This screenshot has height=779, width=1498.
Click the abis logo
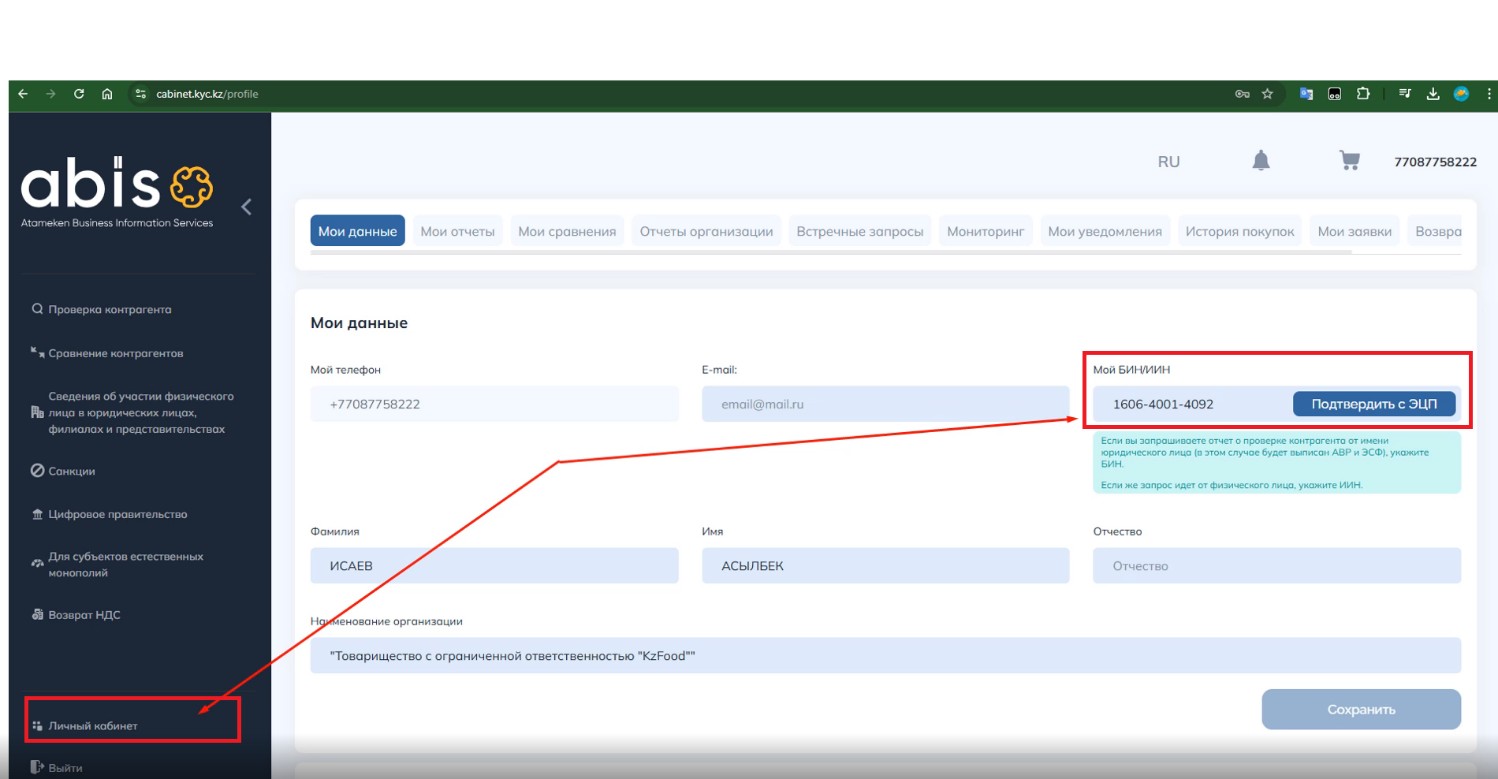click(117, 190)
